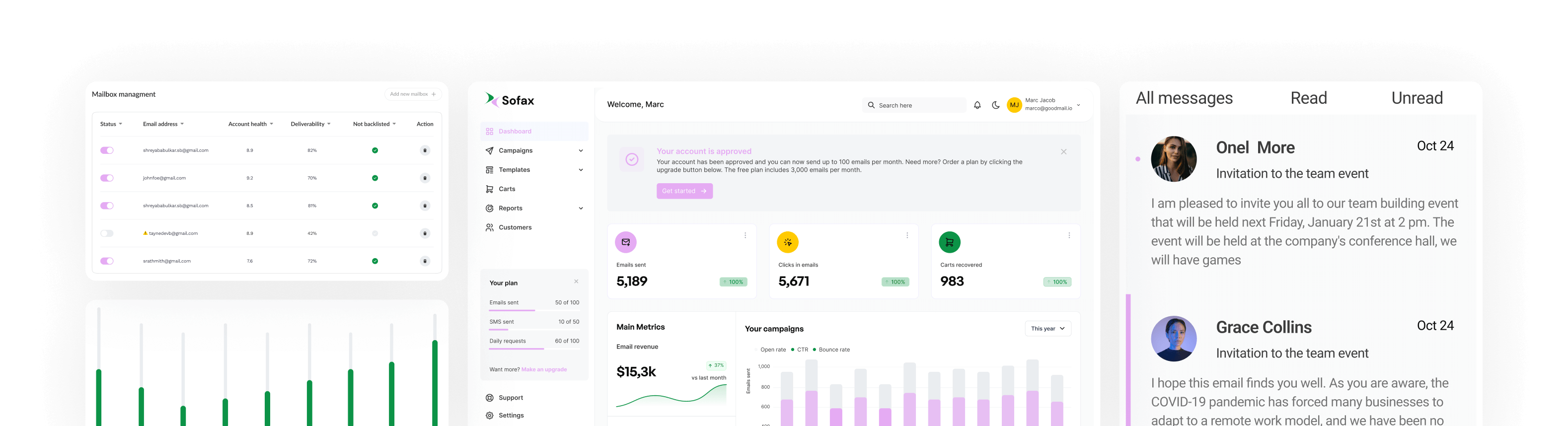The image size is (1568, 426).
Task: Switch to the Unread messages tab
Action: coord(1417,98)
